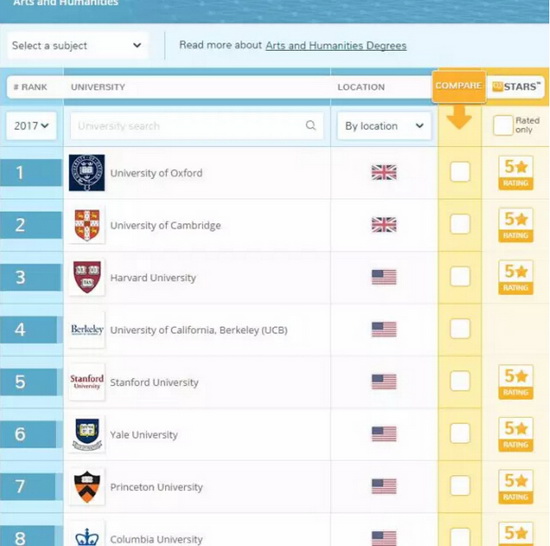Click the COMPARE header button
550x546 pixels.
(458, 86)
